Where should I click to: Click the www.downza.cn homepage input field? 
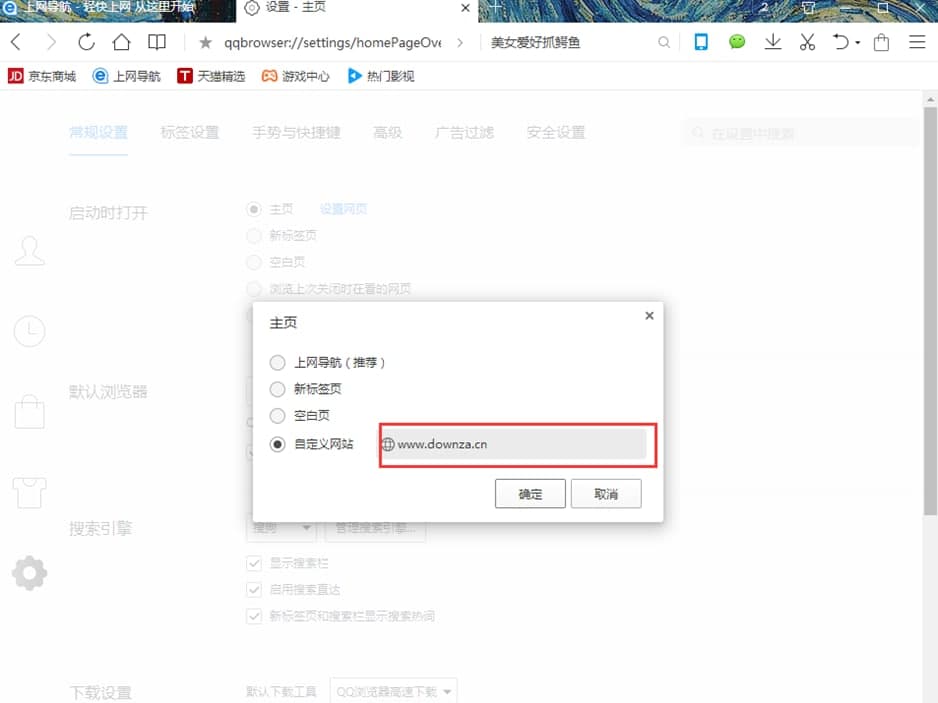516,444
